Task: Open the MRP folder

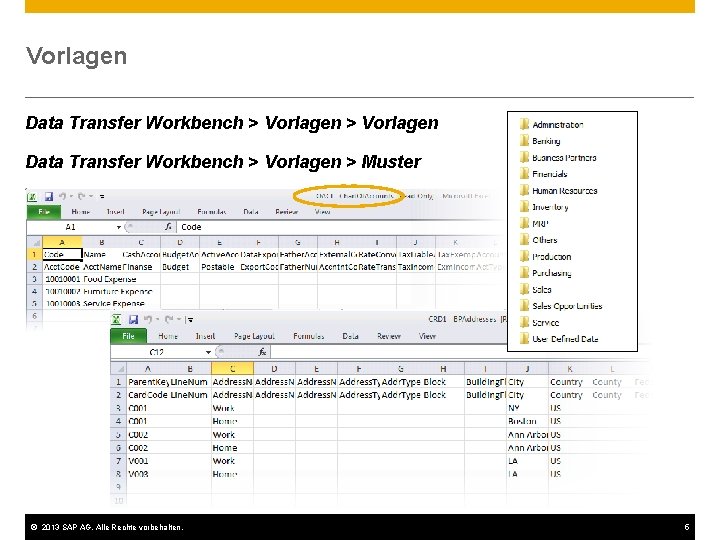Action: point(534,224)
